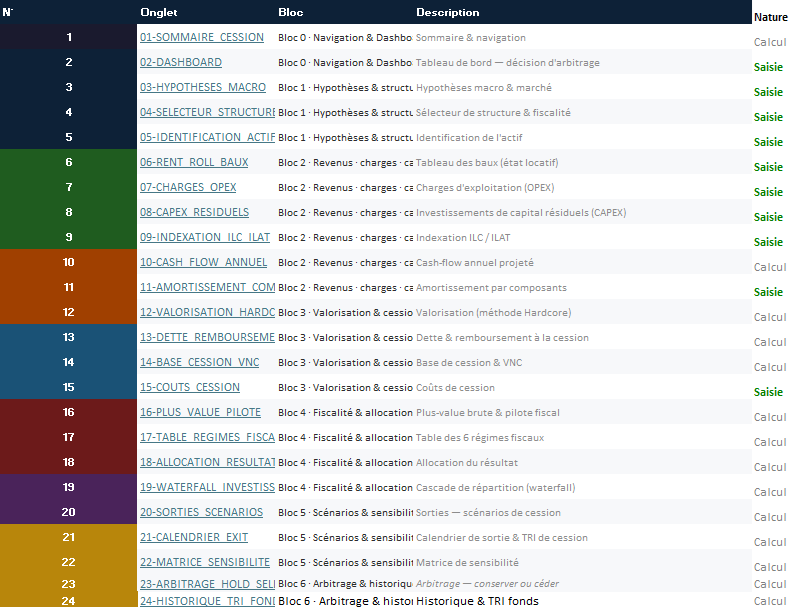Select 'Identification de l'actif' description
Image resolution: width=791 pixels, height=607 pixels.
coord(469,137)
